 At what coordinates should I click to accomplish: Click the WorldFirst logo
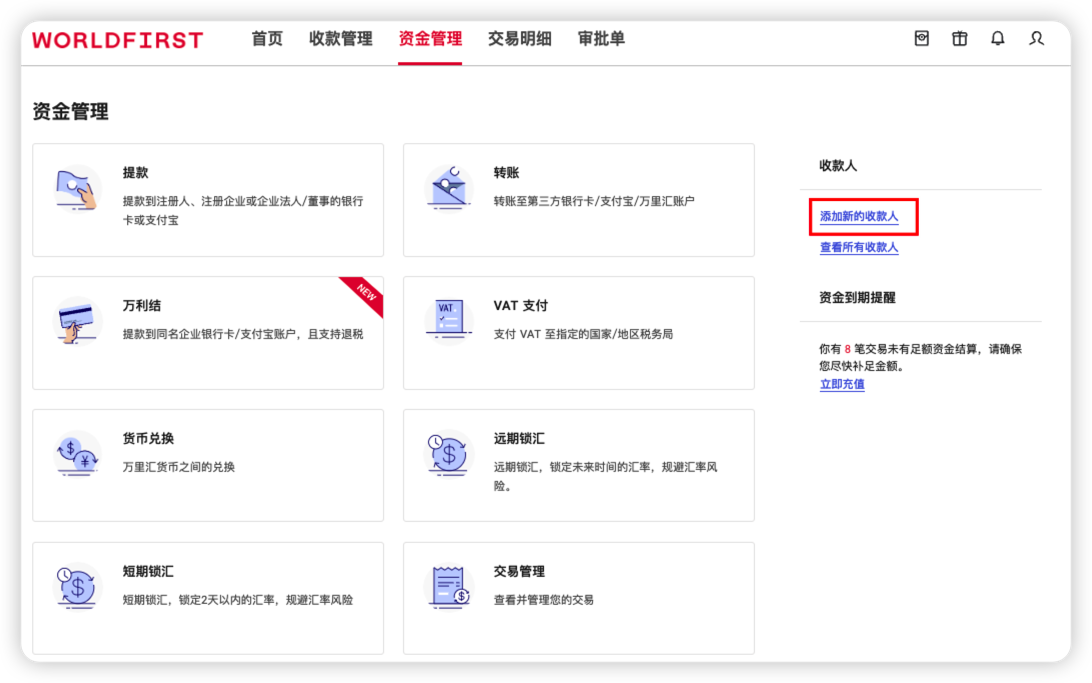pyautogui.click(x=117, y=40)
